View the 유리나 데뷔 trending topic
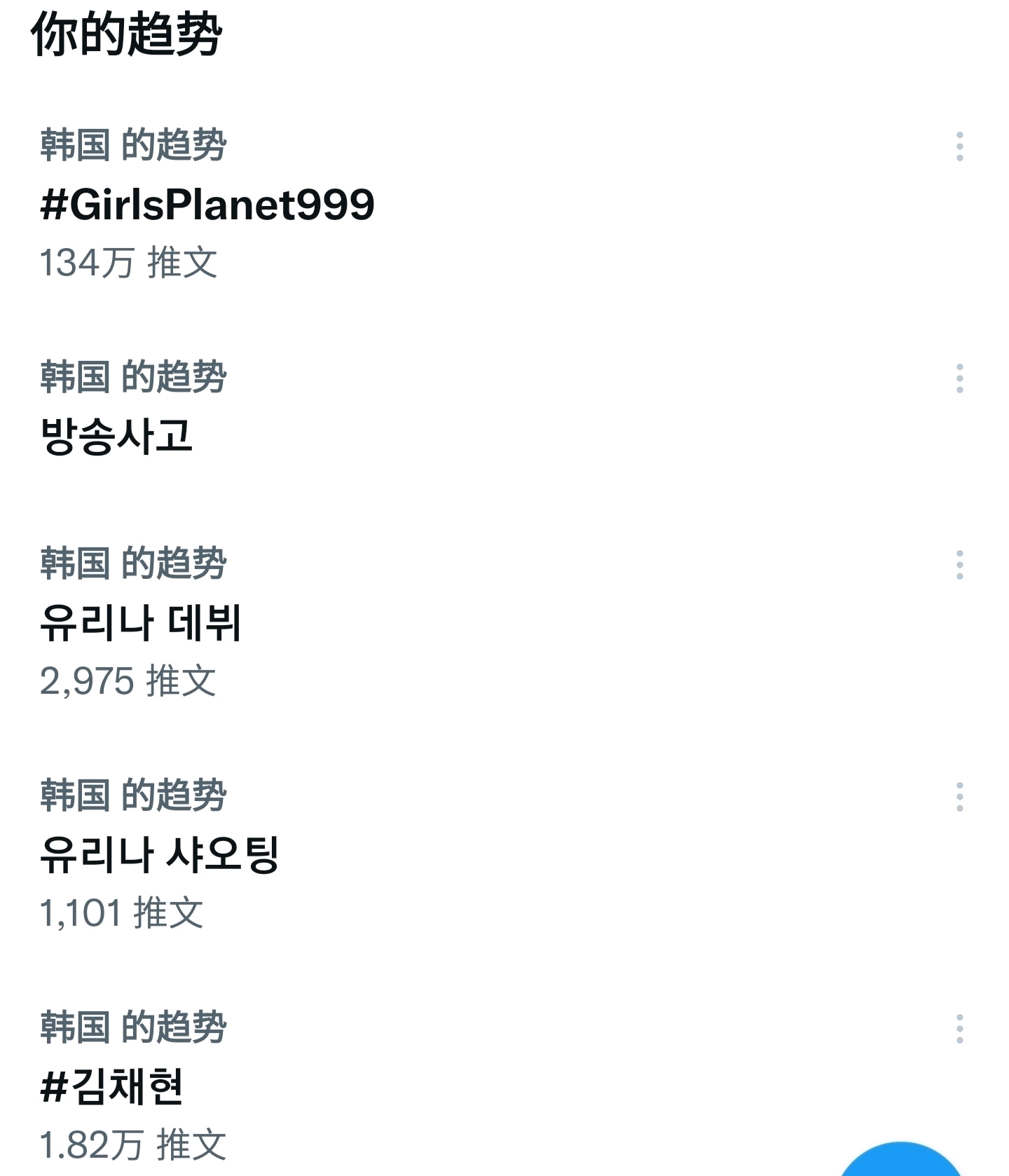This screenshot has height=1176, width=1009. coord(141,622)
